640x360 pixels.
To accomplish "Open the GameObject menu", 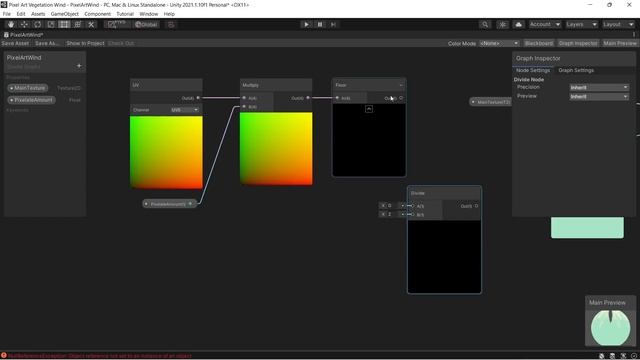I will [64, 14].
